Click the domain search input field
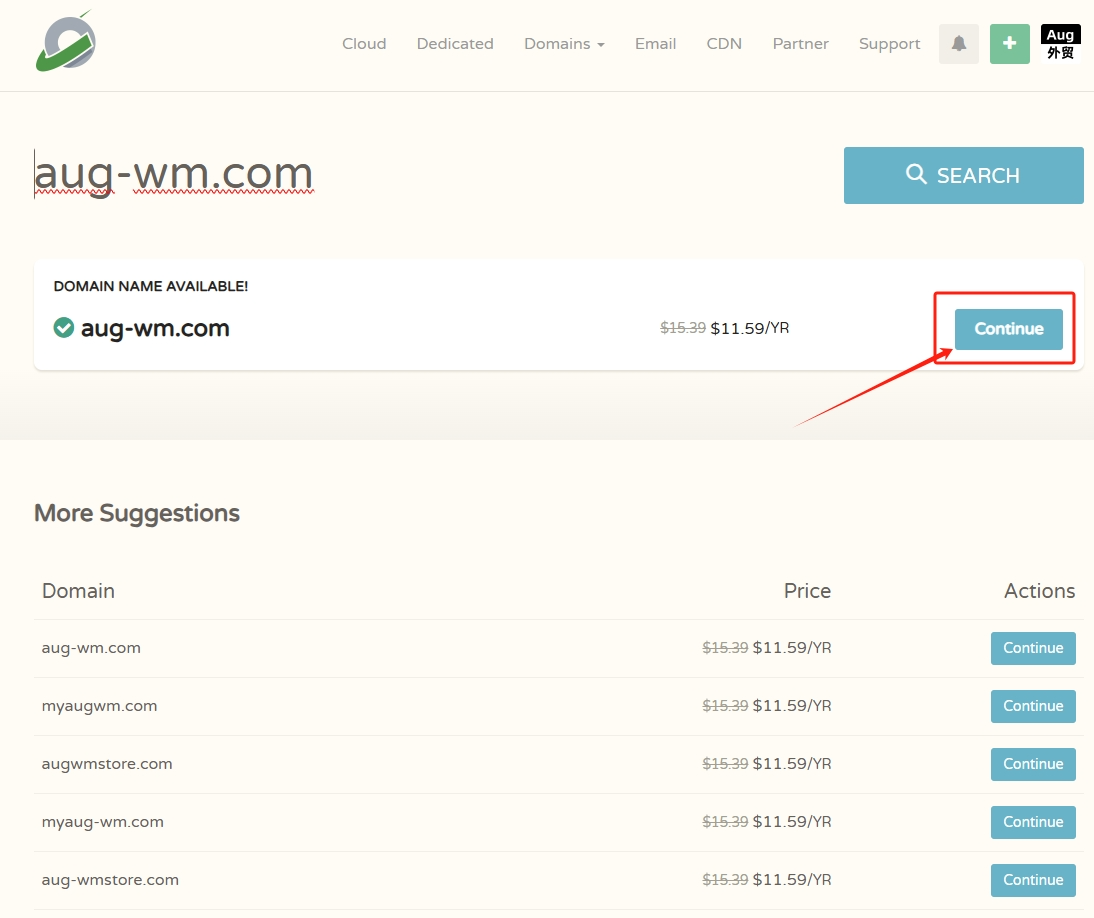 420,175
